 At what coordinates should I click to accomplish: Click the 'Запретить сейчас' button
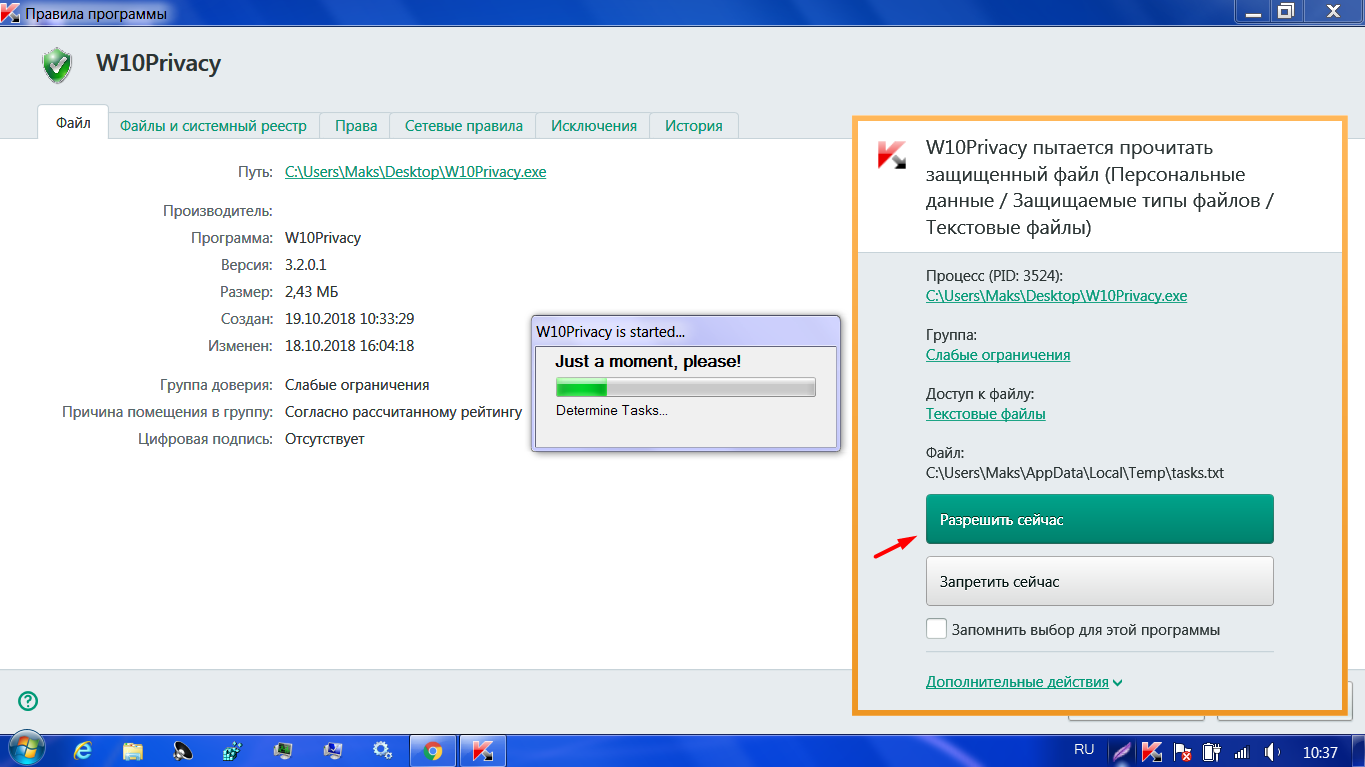[1100, 581]
